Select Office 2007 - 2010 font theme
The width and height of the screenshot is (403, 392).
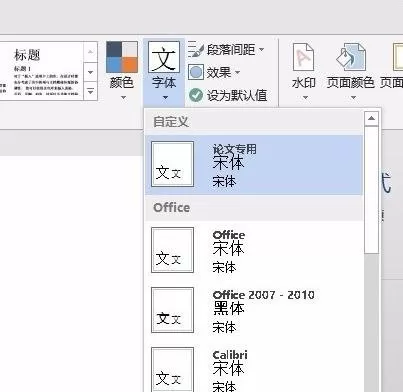click(254, 311)
